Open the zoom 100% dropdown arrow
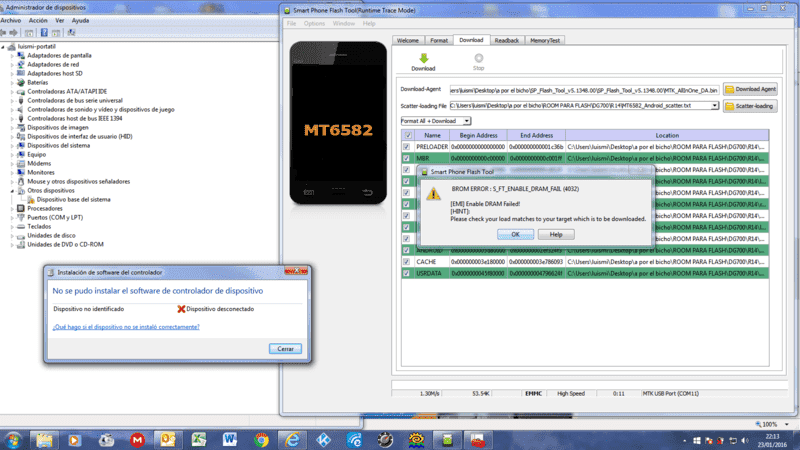 (786, 424)
